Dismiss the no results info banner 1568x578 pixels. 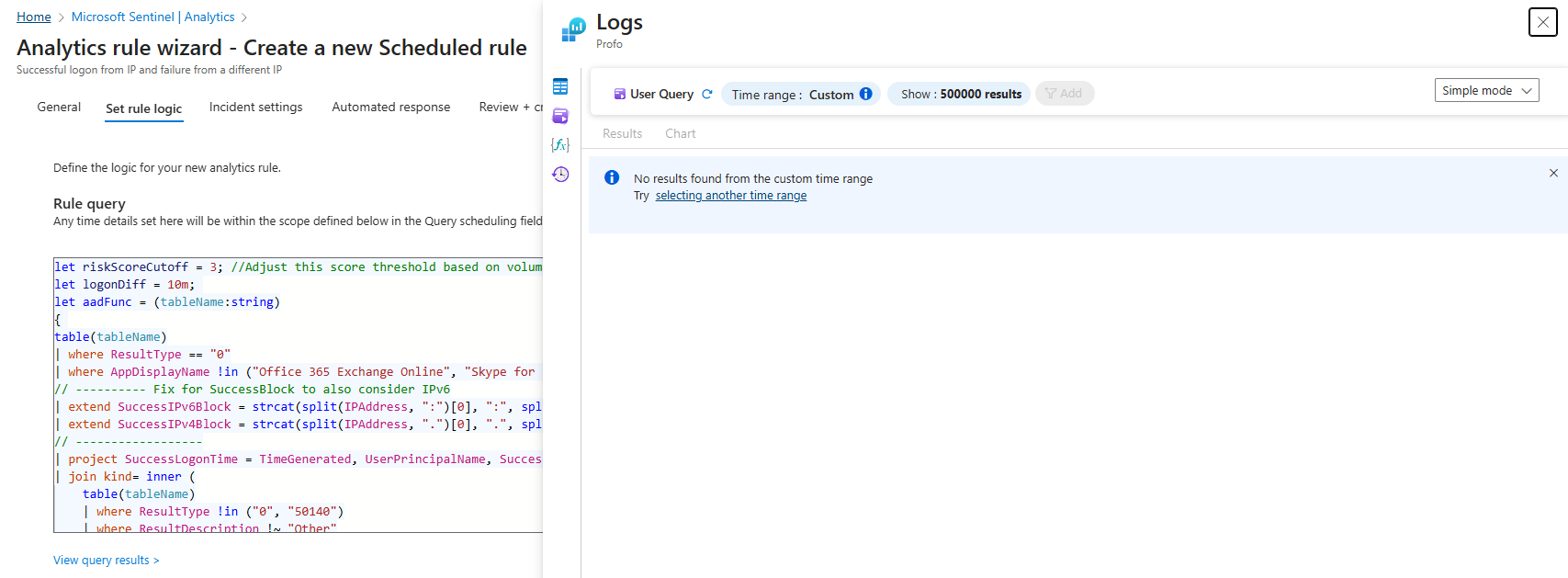coord(1553,173)
